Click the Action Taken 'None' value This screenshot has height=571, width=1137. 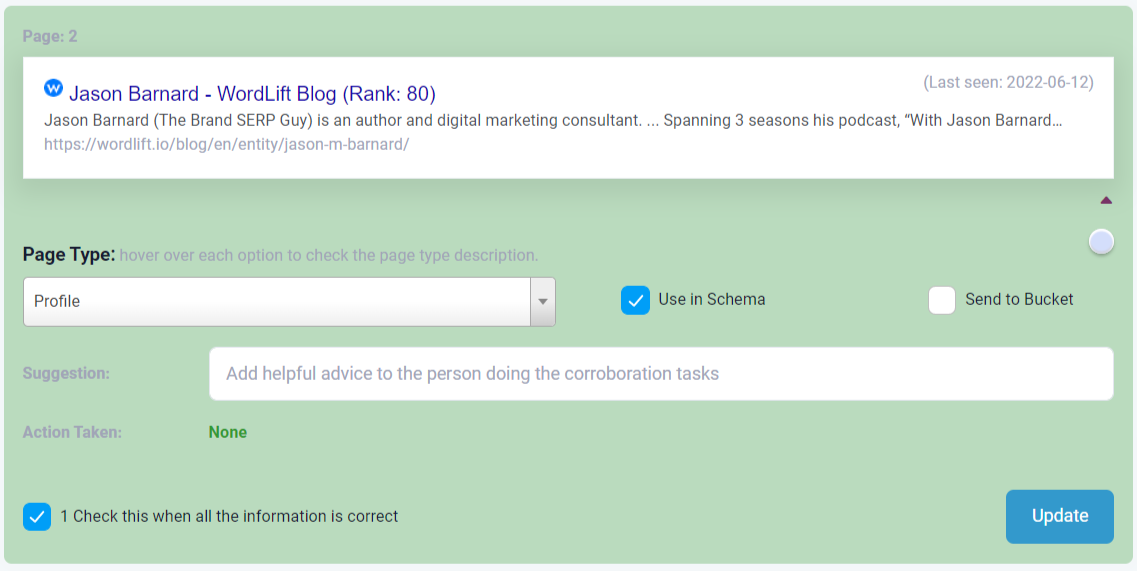click(x=228, y=432)
